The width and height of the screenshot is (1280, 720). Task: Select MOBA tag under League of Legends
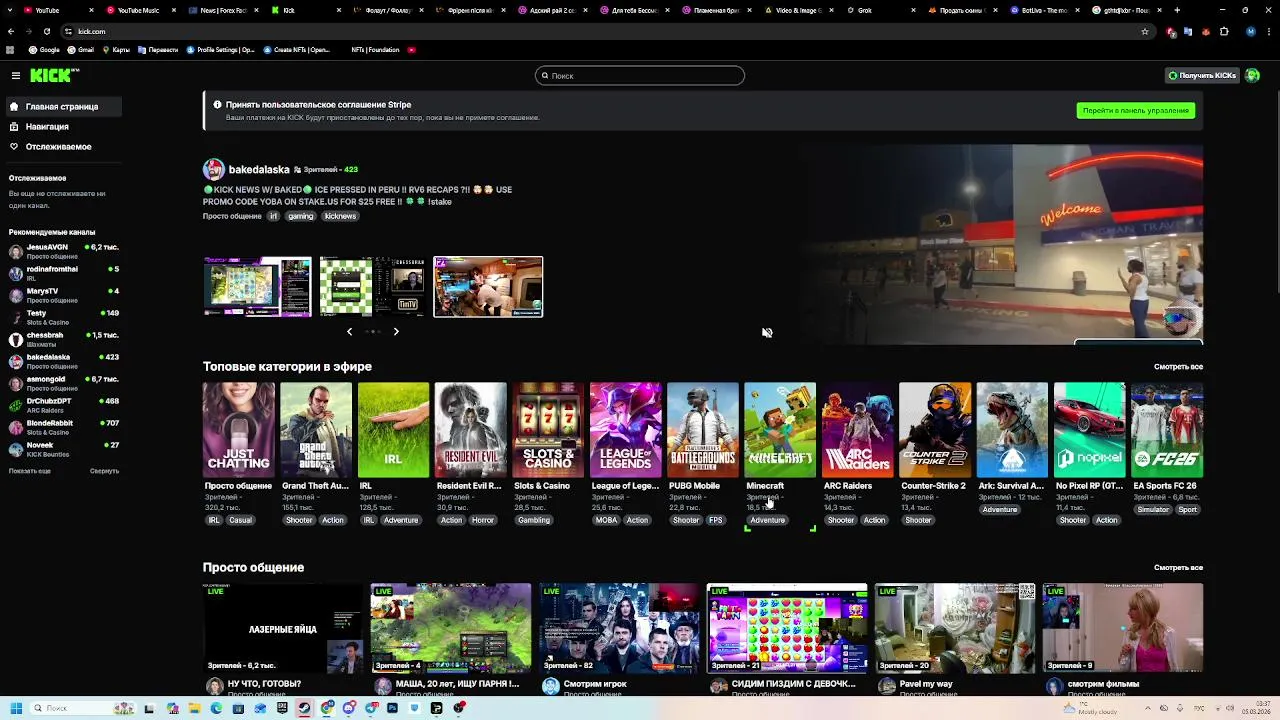tap(606, 520)
